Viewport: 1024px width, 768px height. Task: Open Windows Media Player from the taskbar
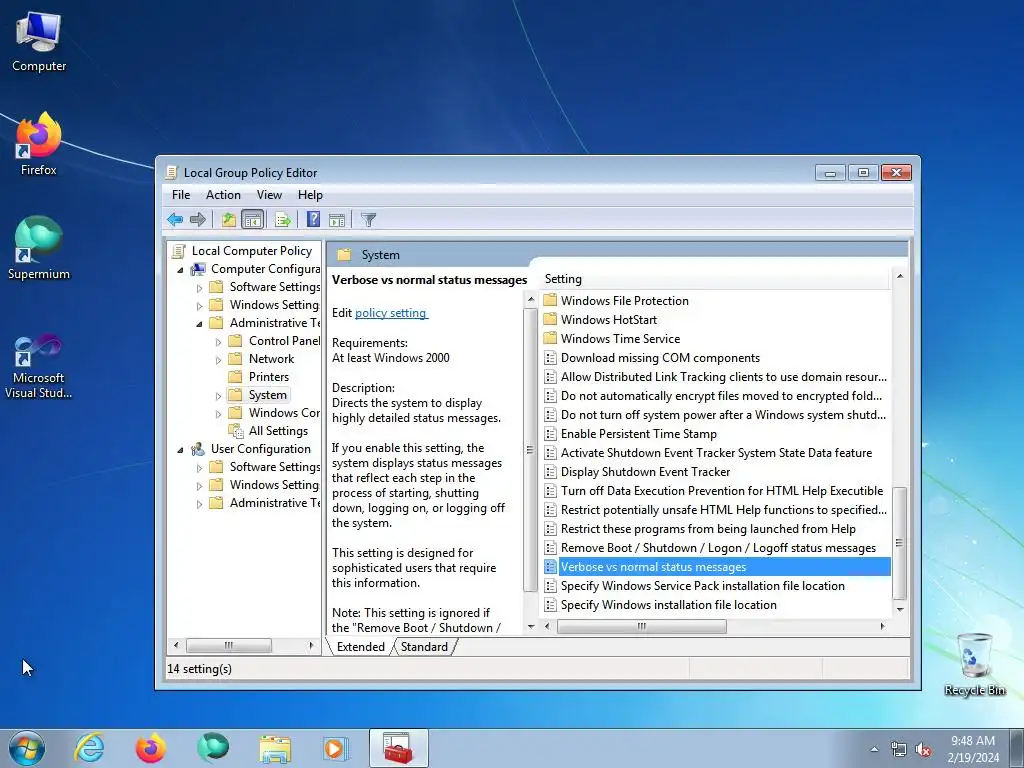[336, 748]
